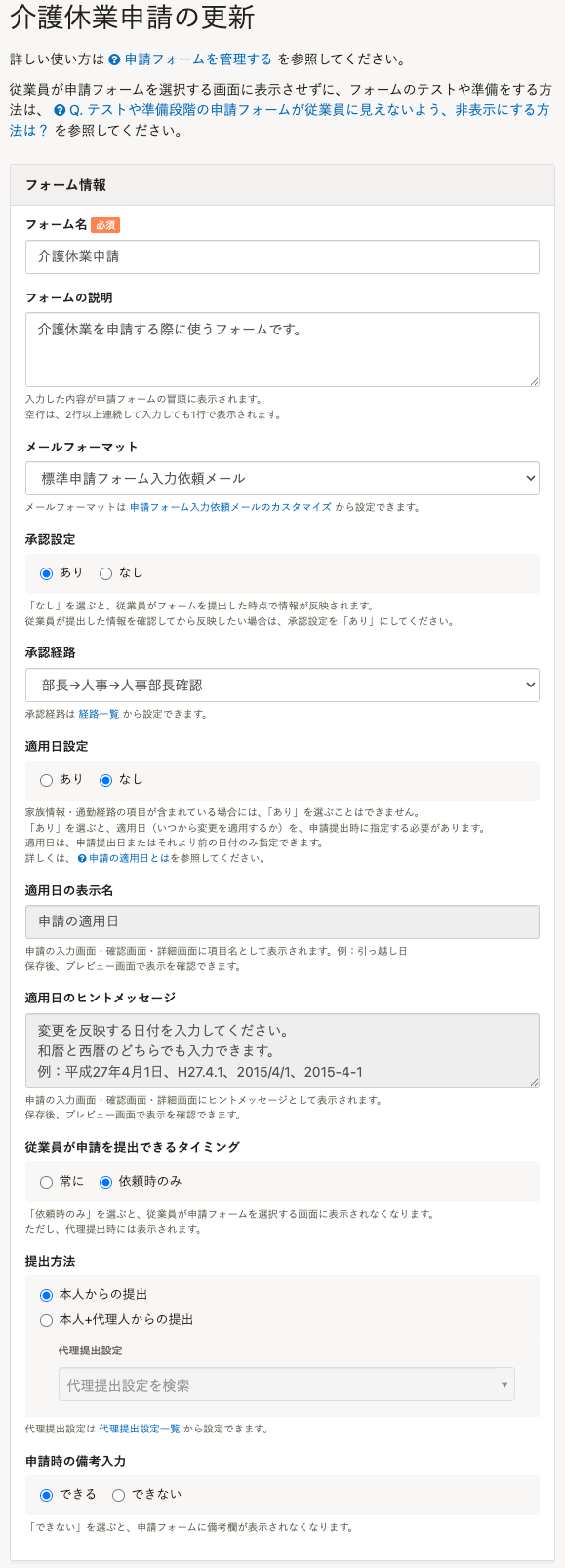Viewport: 565px width, 1568px height.
Task: Click help icon before Q. テストや準備段階
Action: 61,110
